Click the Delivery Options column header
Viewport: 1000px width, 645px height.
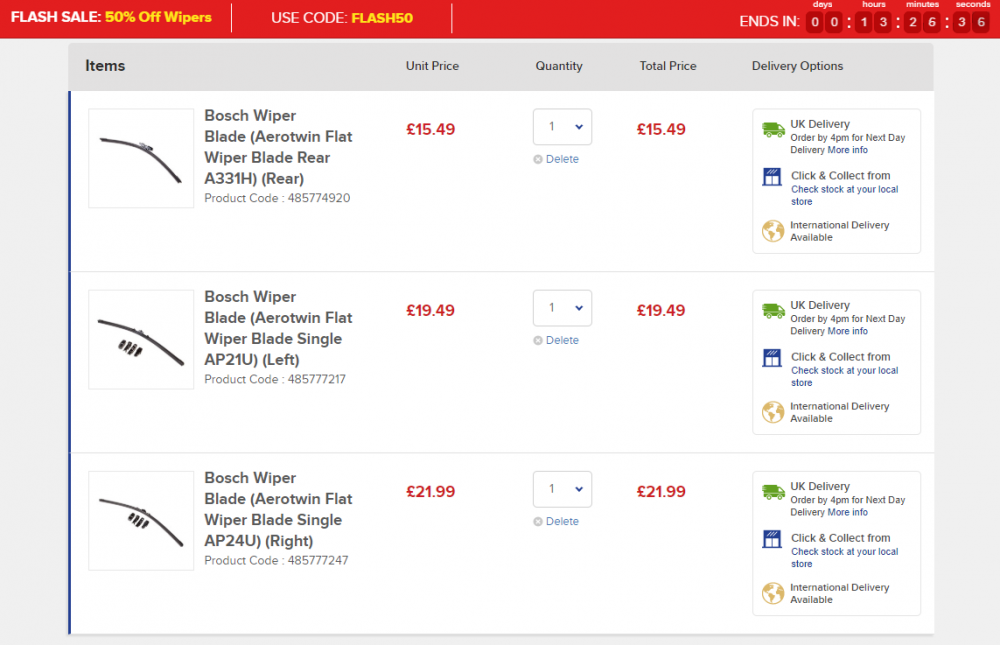(797, 66)
